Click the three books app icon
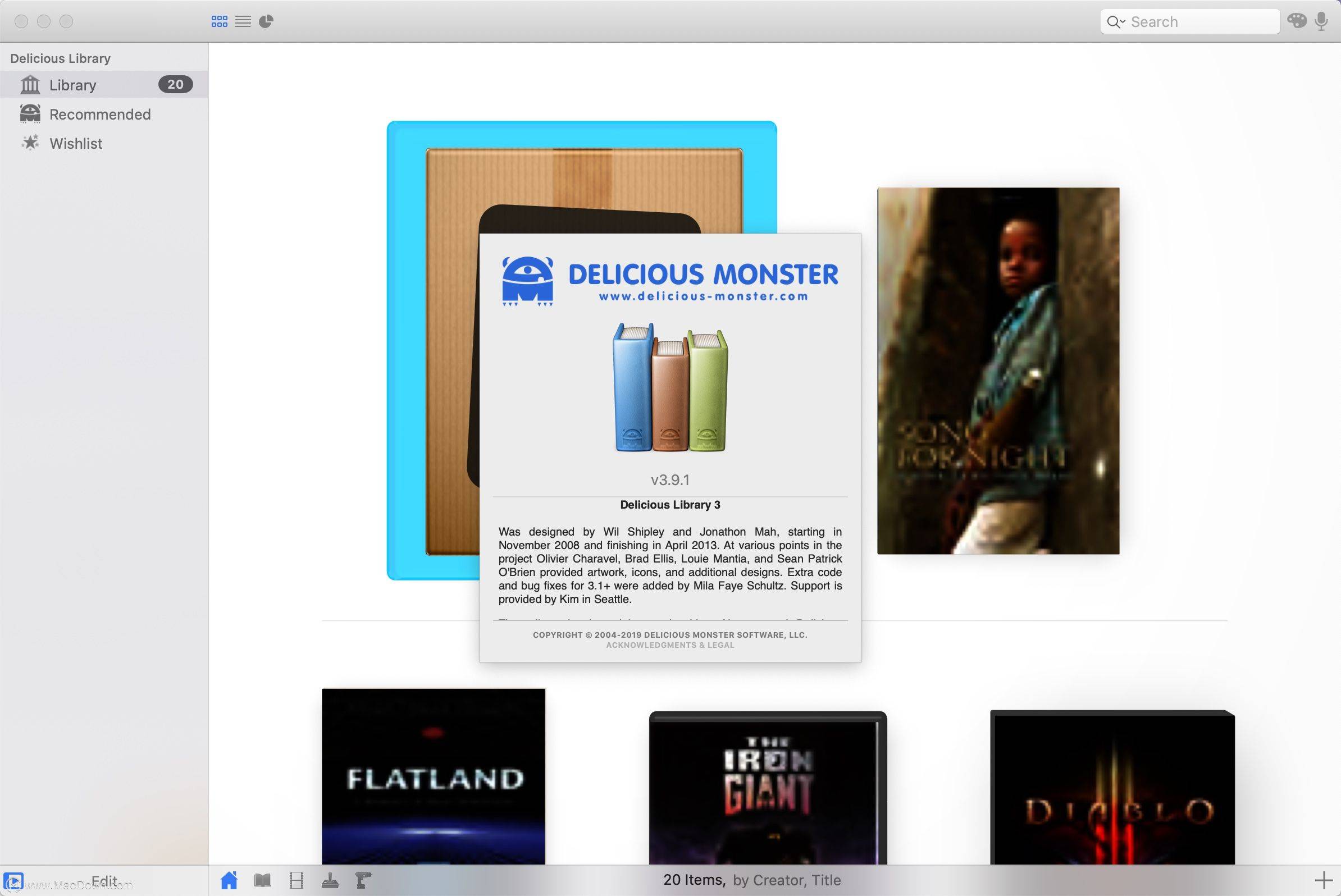 670,387
